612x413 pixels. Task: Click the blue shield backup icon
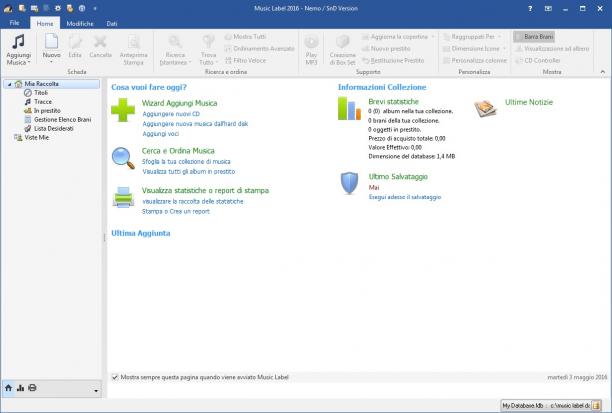pyautogui.click(x=349, y=183)
